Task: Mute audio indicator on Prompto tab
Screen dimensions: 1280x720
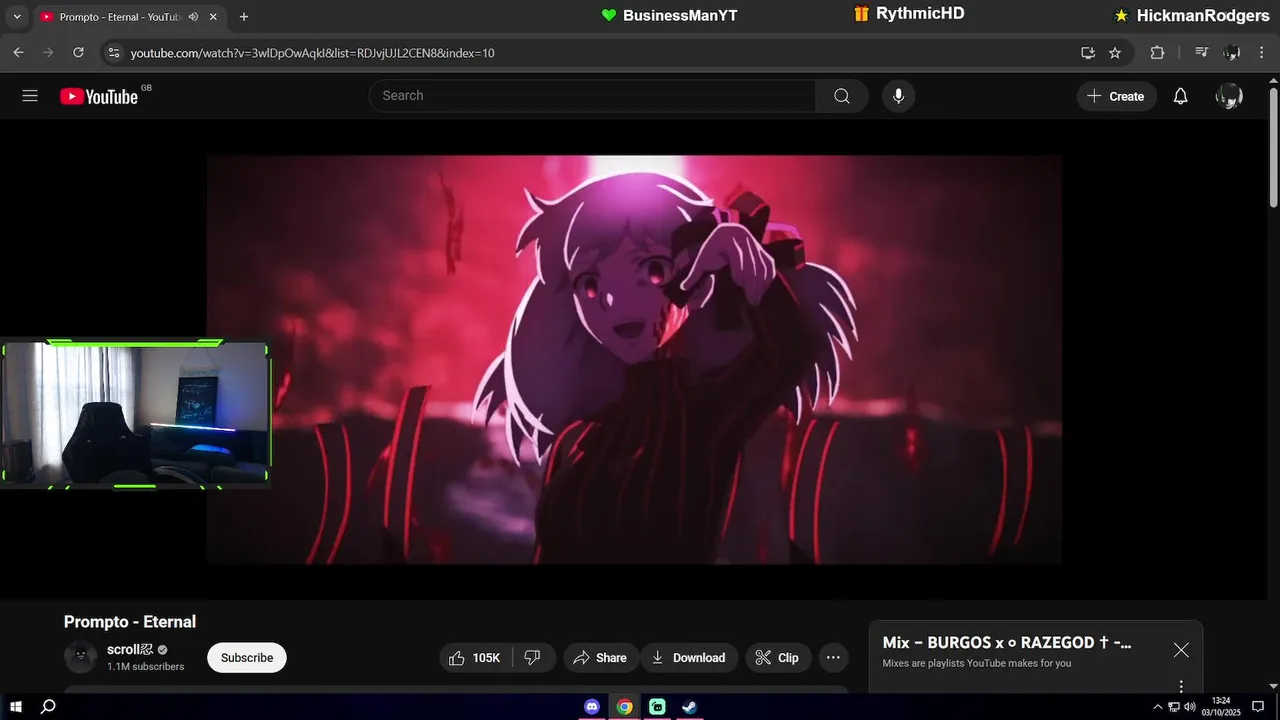Action: click(x=193, y=17)
